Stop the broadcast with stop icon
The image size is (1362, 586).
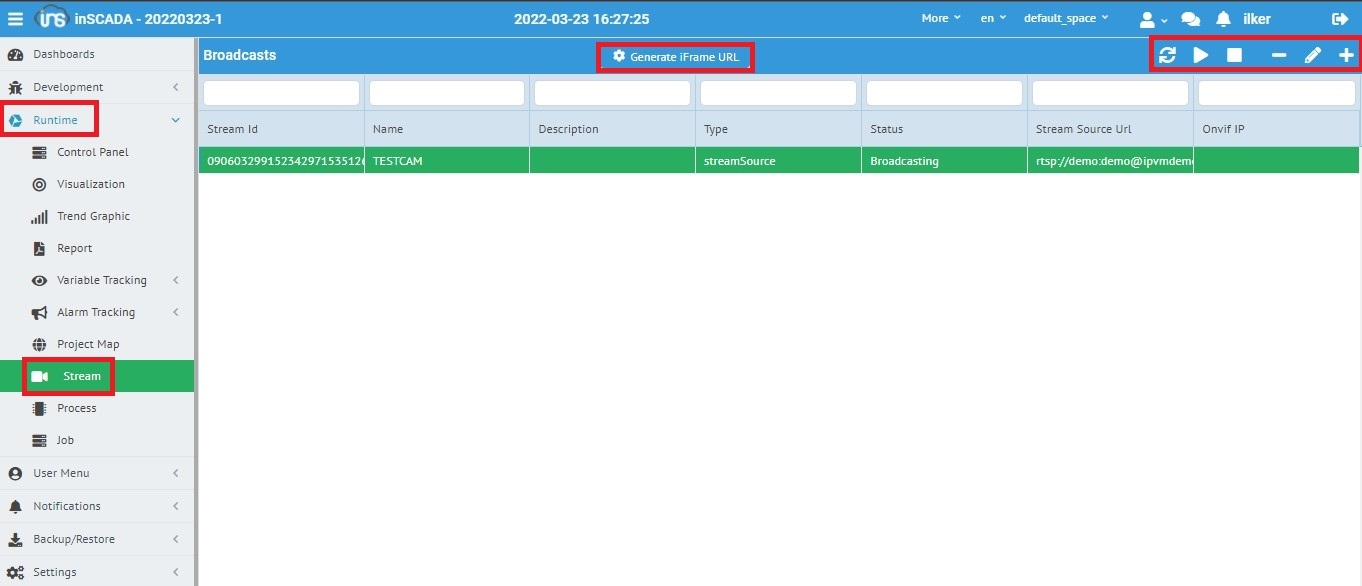click(x=1235, y=55)
